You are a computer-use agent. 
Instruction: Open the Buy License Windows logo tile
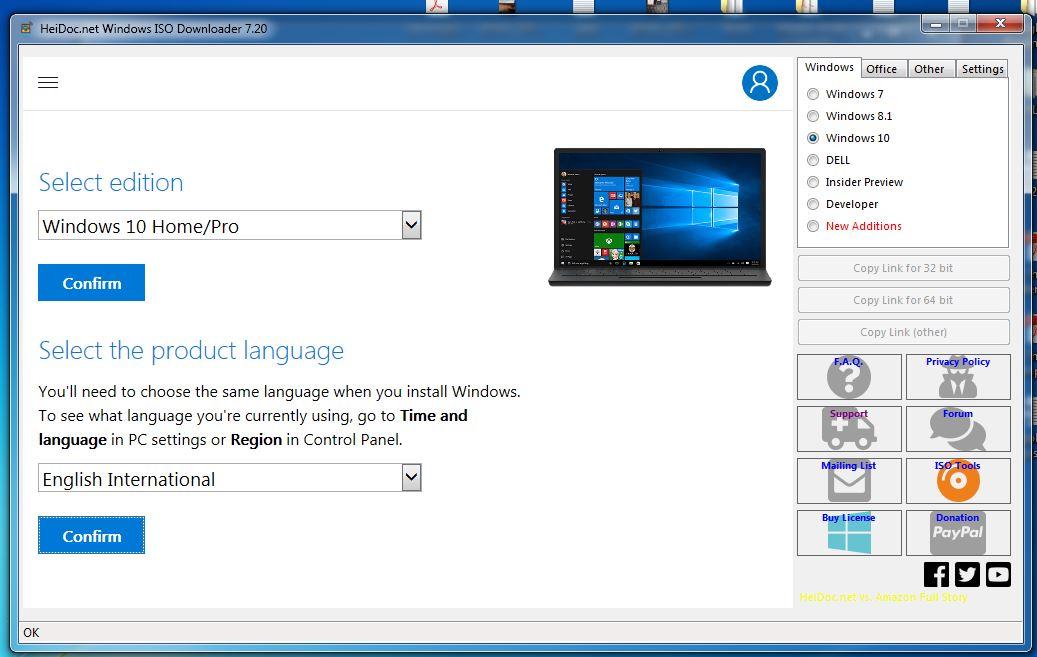849,533
